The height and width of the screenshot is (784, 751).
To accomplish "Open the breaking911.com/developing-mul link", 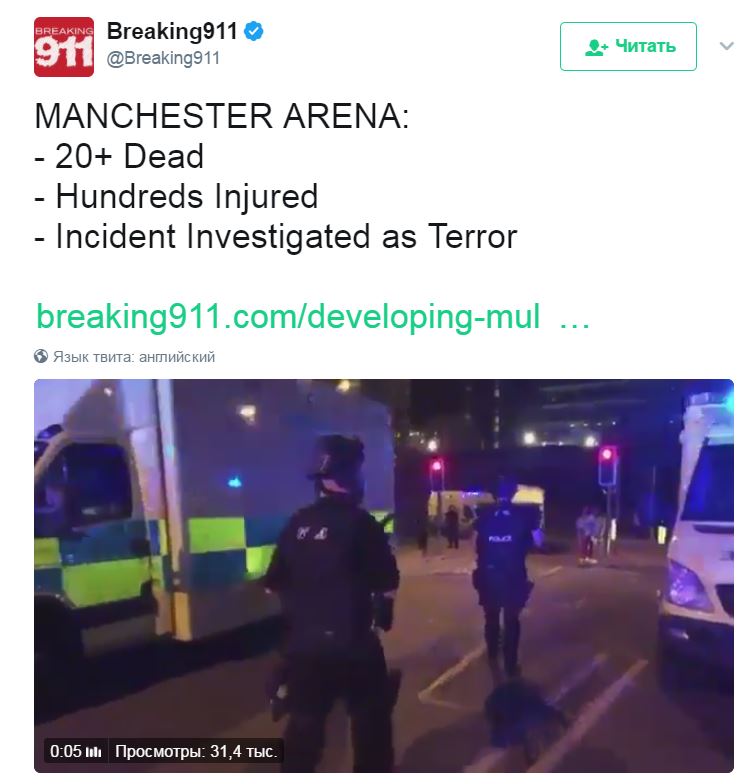I will point(288,317).
